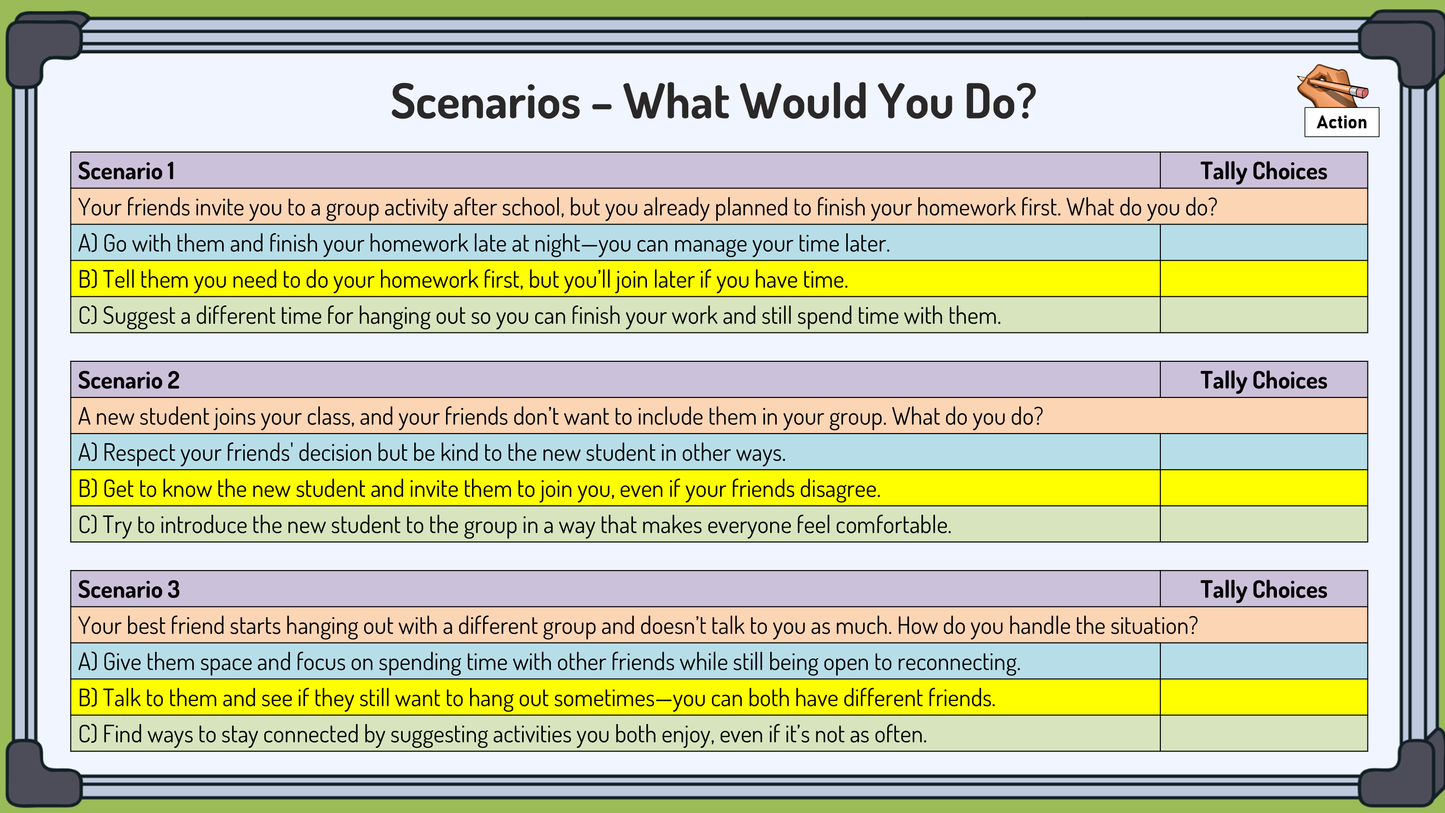Viewport: 1445px width, 813px height.
Task: Choose option A 'Give them space' in Scenario 3
Action: click(548, 662)
